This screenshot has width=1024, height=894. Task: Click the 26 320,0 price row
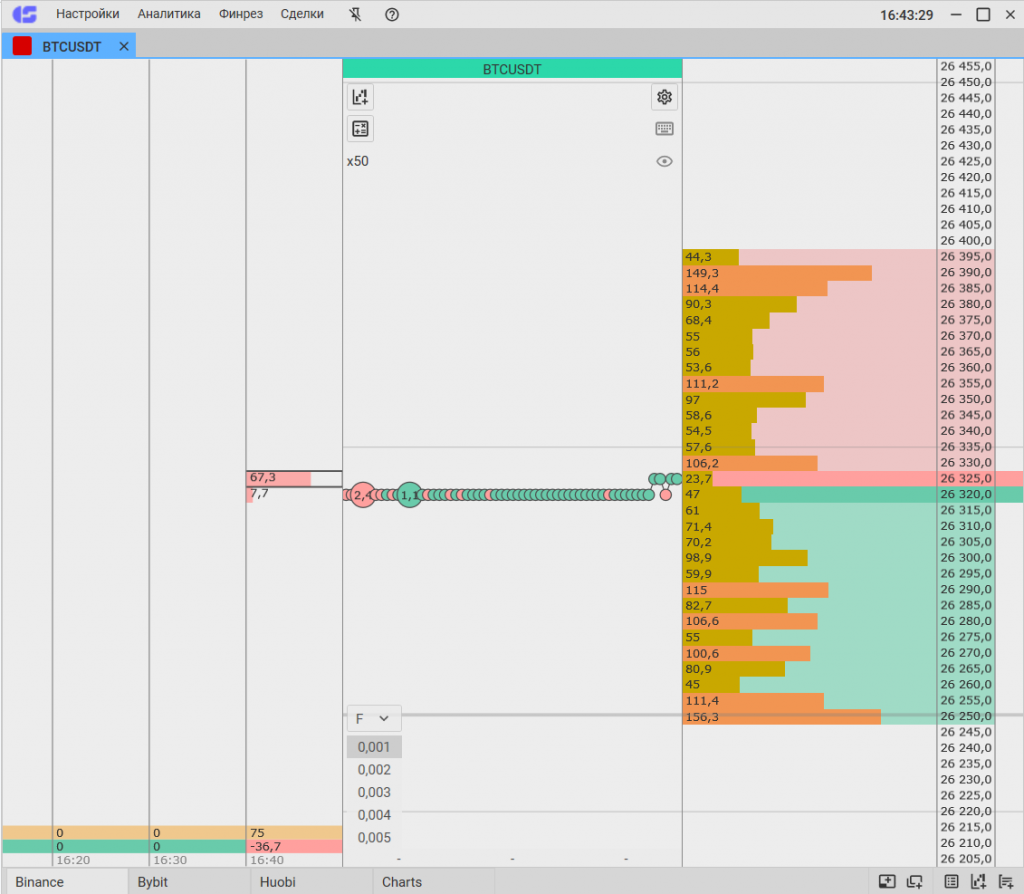[x=965, y=494]
